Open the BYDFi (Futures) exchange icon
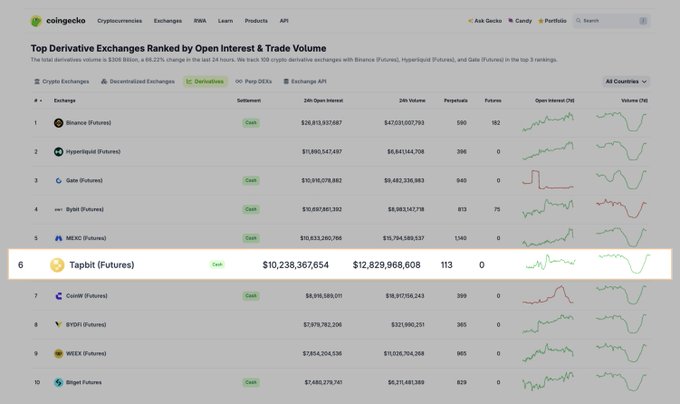 59,325
